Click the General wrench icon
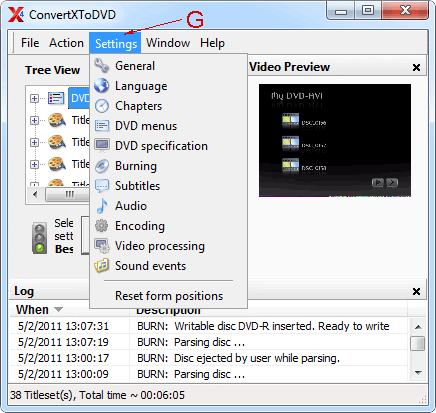This screenshot has height=413, width=436. tap(101, 66)
